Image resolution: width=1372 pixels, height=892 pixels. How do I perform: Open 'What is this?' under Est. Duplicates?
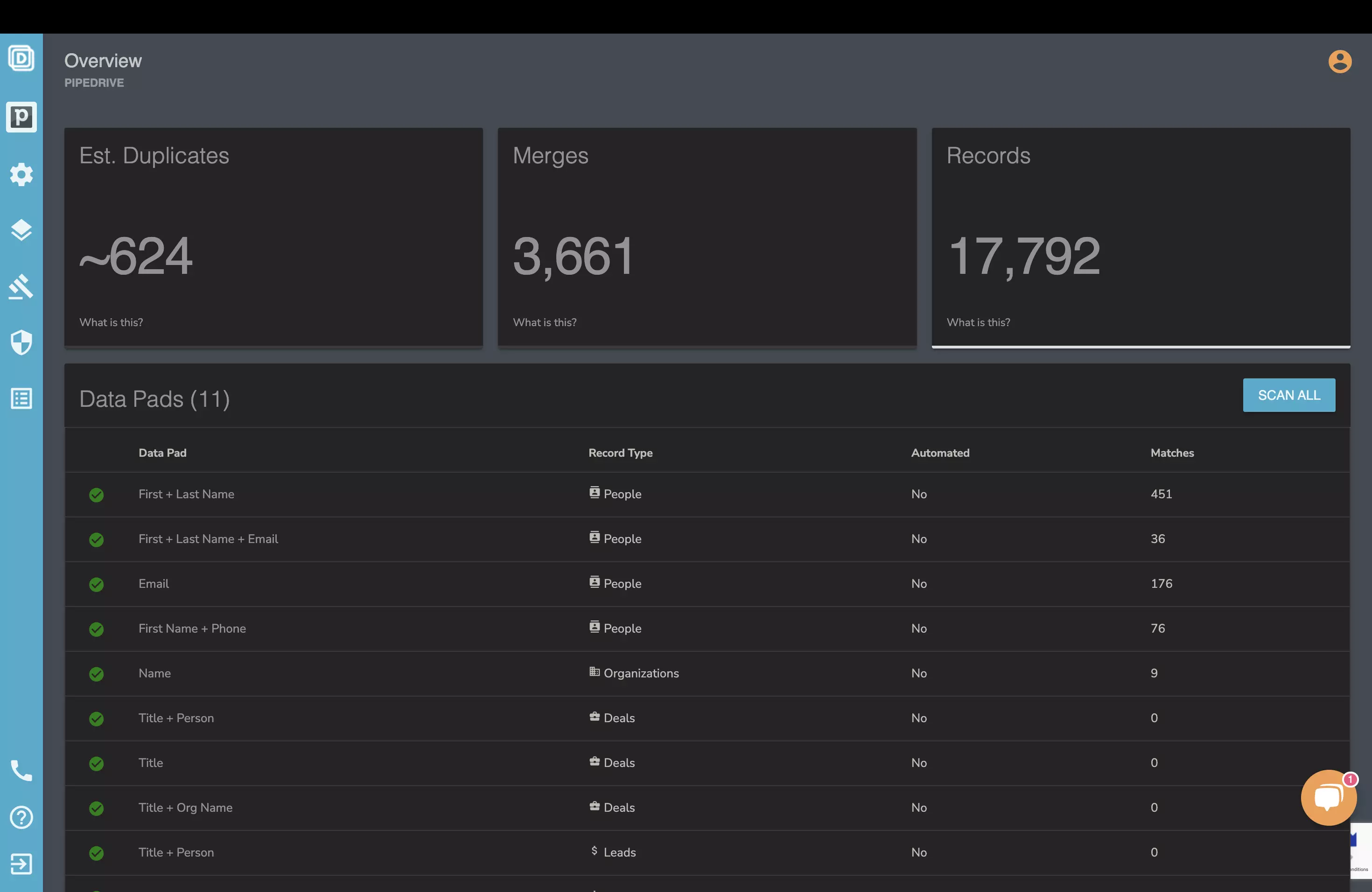[x=111, y=322]
